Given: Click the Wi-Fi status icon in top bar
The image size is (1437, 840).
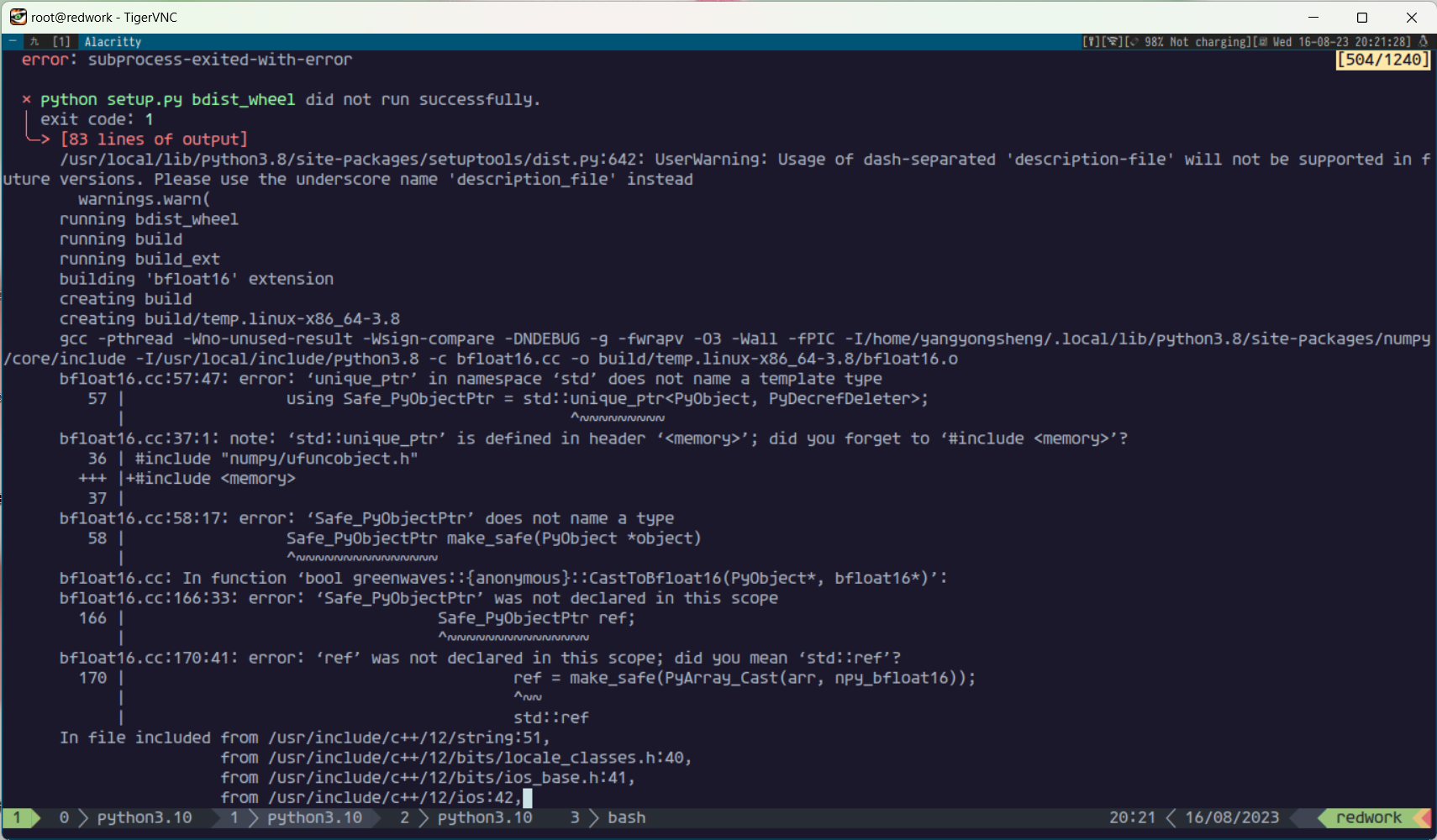Looking at the screenshot, I should coord(1112,41).
